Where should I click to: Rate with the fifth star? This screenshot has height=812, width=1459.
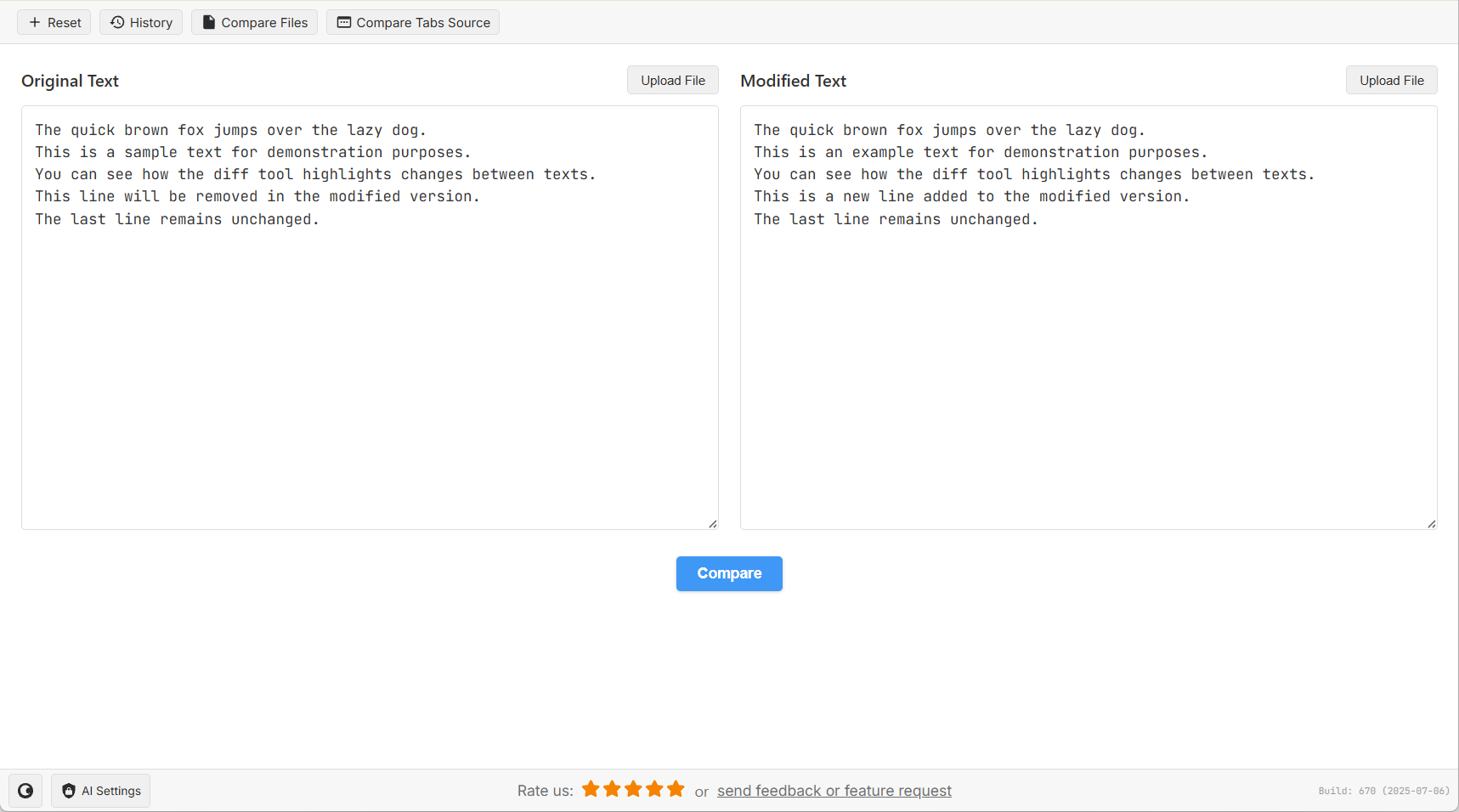click(676, 789)
